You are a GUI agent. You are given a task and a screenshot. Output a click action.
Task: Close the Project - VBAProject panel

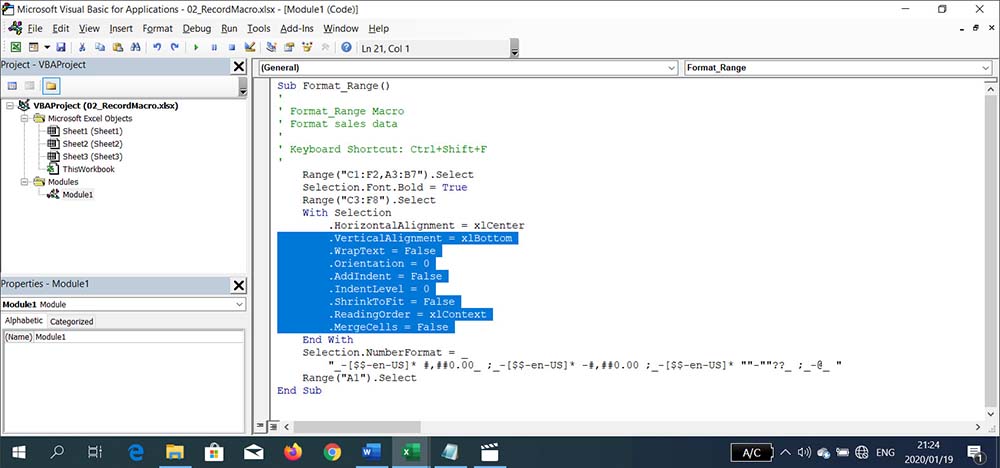(239, 66)
